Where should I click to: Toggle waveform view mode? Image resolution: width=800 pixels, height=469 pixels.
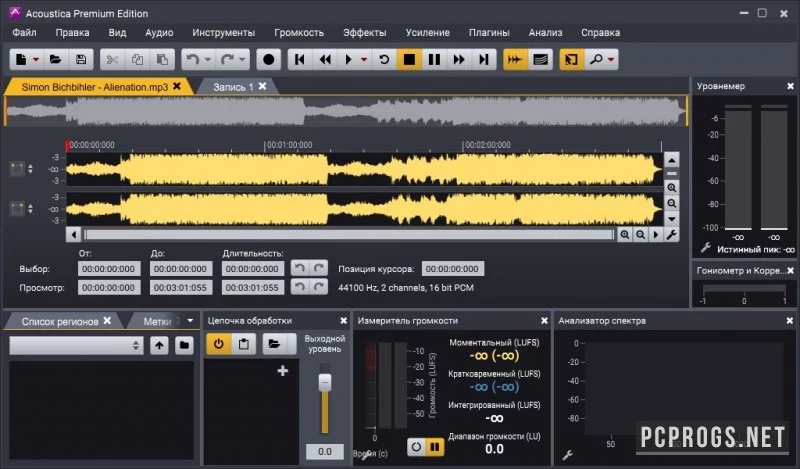[515, 59]
